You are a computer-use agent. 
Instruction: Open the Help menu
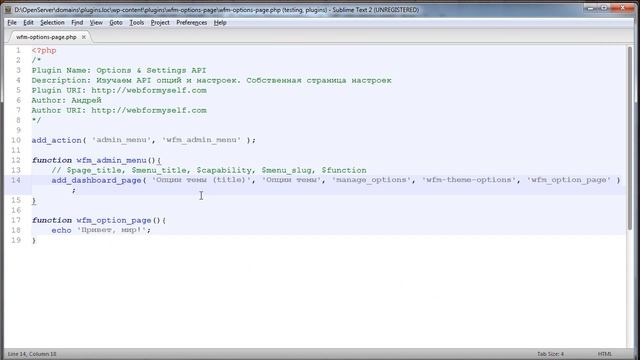tap(220, 22)
